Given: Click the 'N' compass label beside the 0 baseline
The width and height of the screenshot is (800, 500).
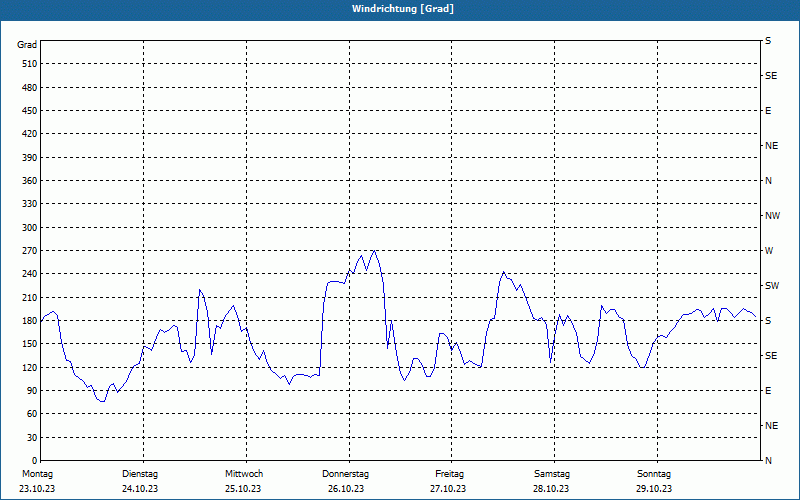Looking at the screenshot, I should [768, 460].
